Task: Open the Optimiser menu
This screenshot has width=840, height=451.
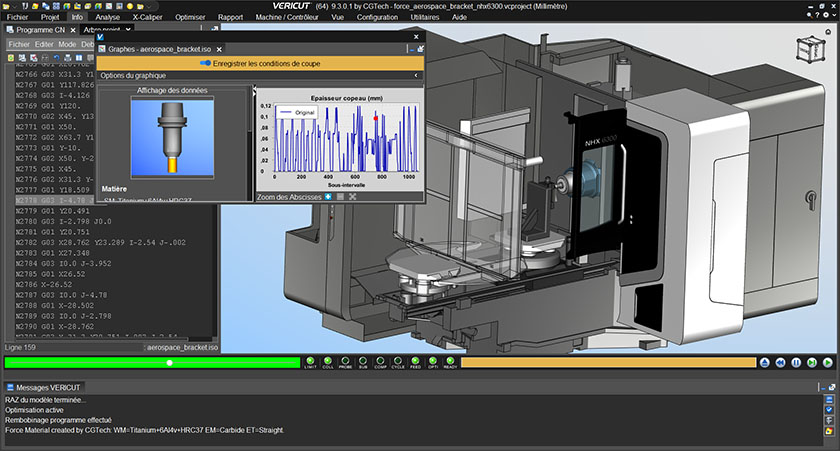Action: tap(189, 17)
